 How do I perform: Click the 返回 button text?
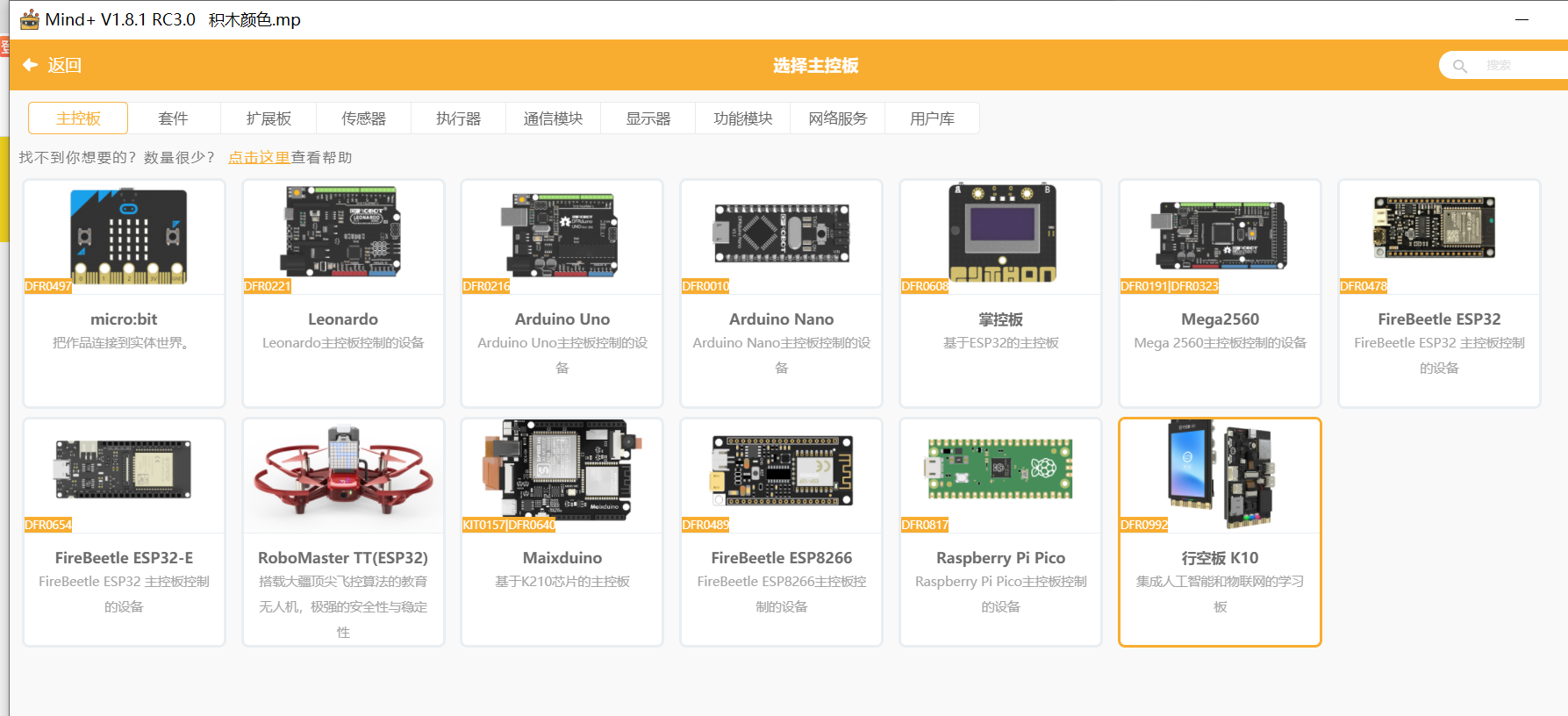[64, 66]
